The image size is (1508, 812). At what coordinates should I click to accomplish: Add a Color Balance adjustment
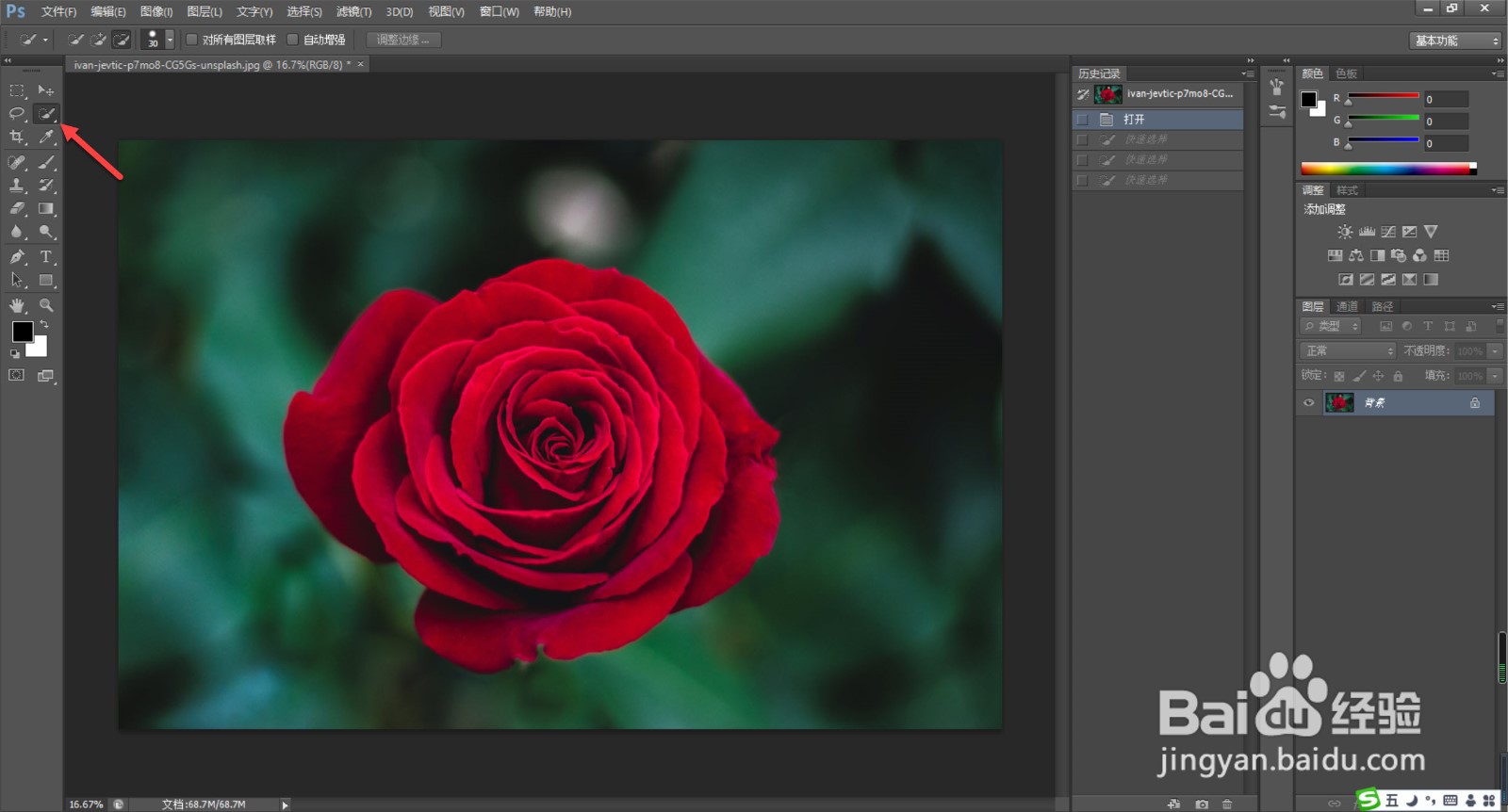coord(1356,255)
